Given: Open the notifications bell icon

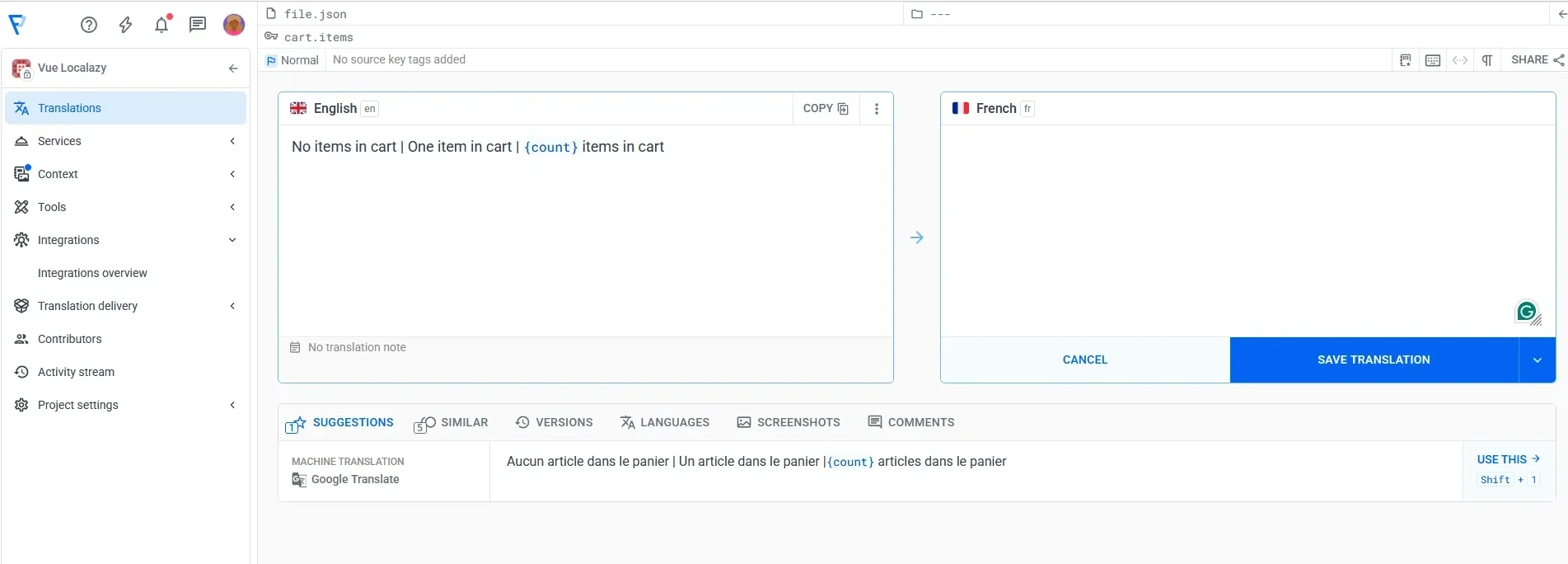Looking at the screenshot, I should [161, 25].
